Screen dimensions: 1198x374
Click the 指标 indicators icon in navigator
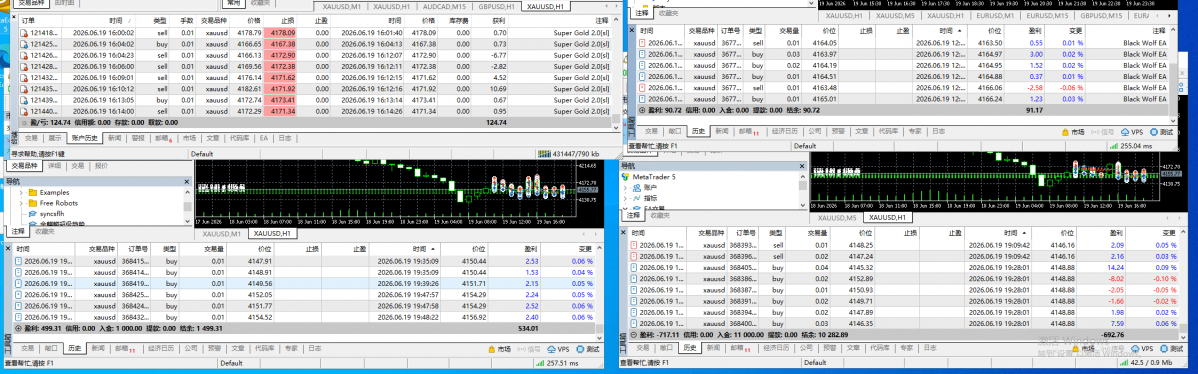(636, 198)
